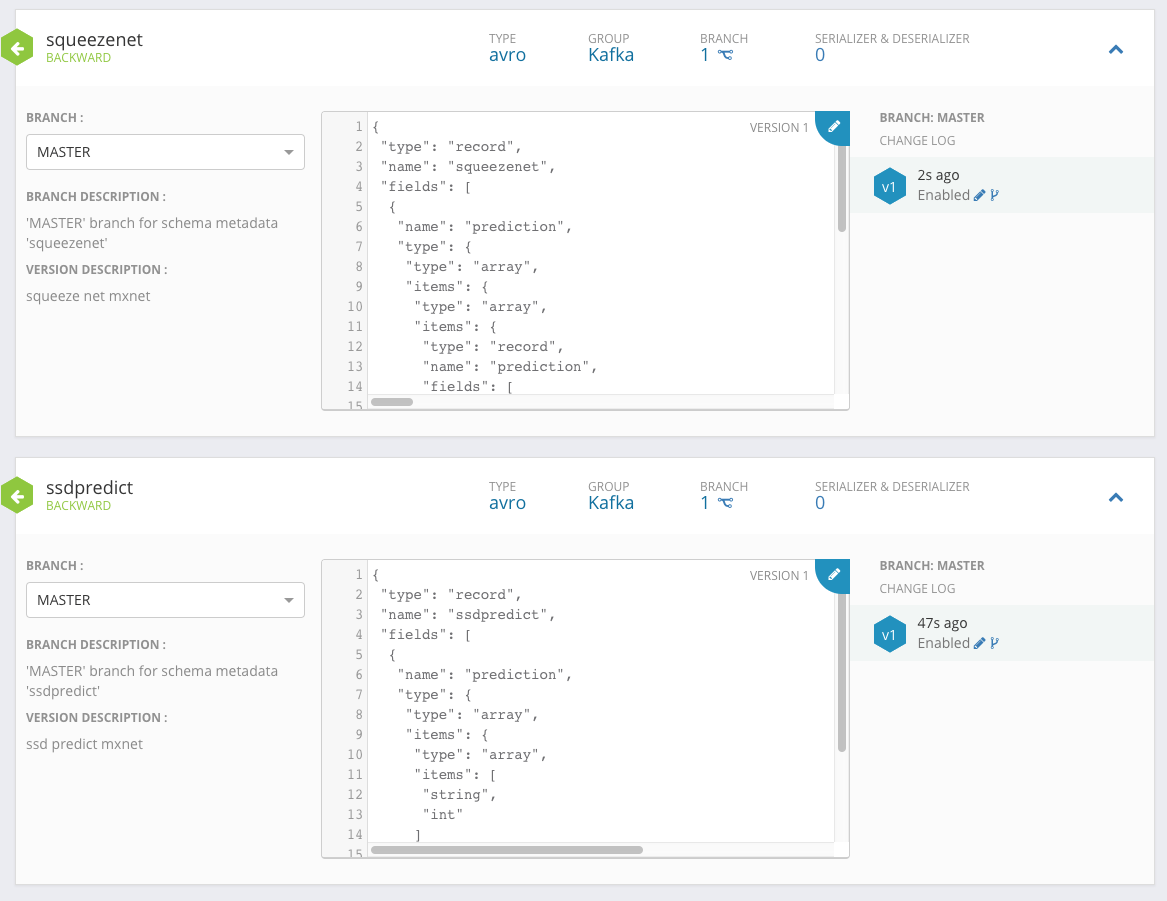Click the squeezenet schema name title
1167x901 pixels.
(94, 40)
